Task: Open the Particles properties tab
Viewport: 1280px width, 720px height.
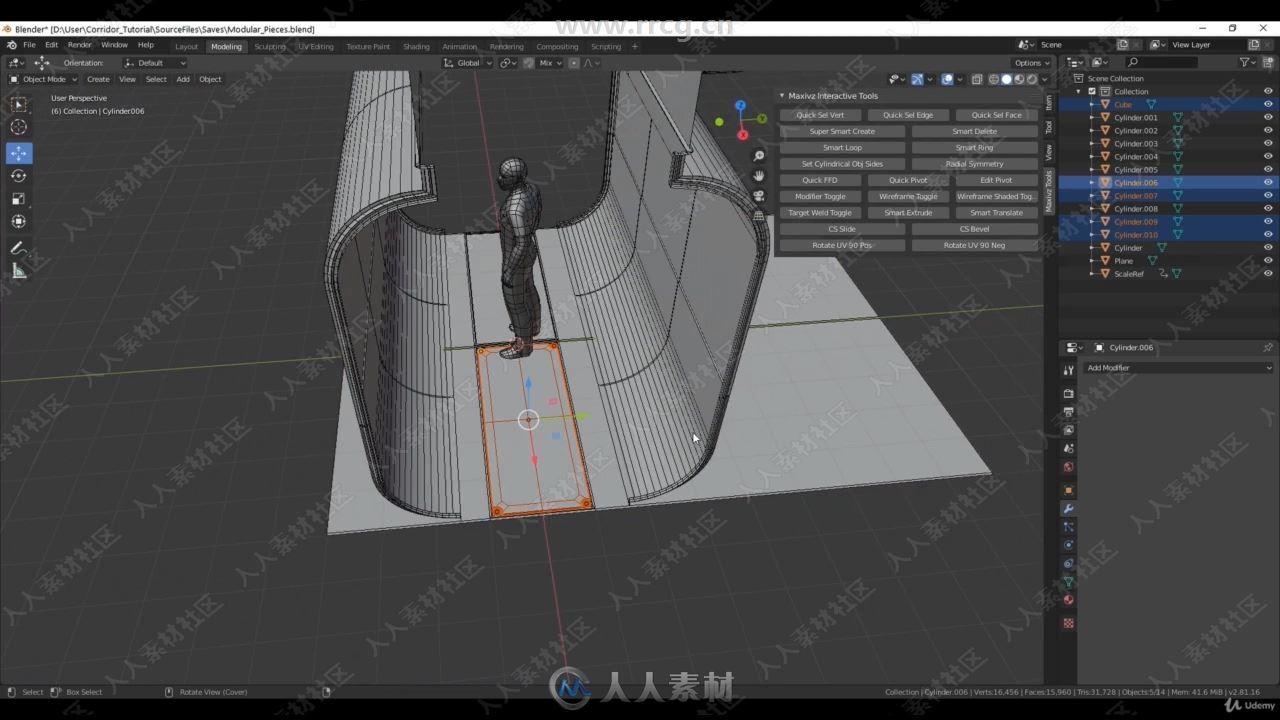Action: 1068,527
